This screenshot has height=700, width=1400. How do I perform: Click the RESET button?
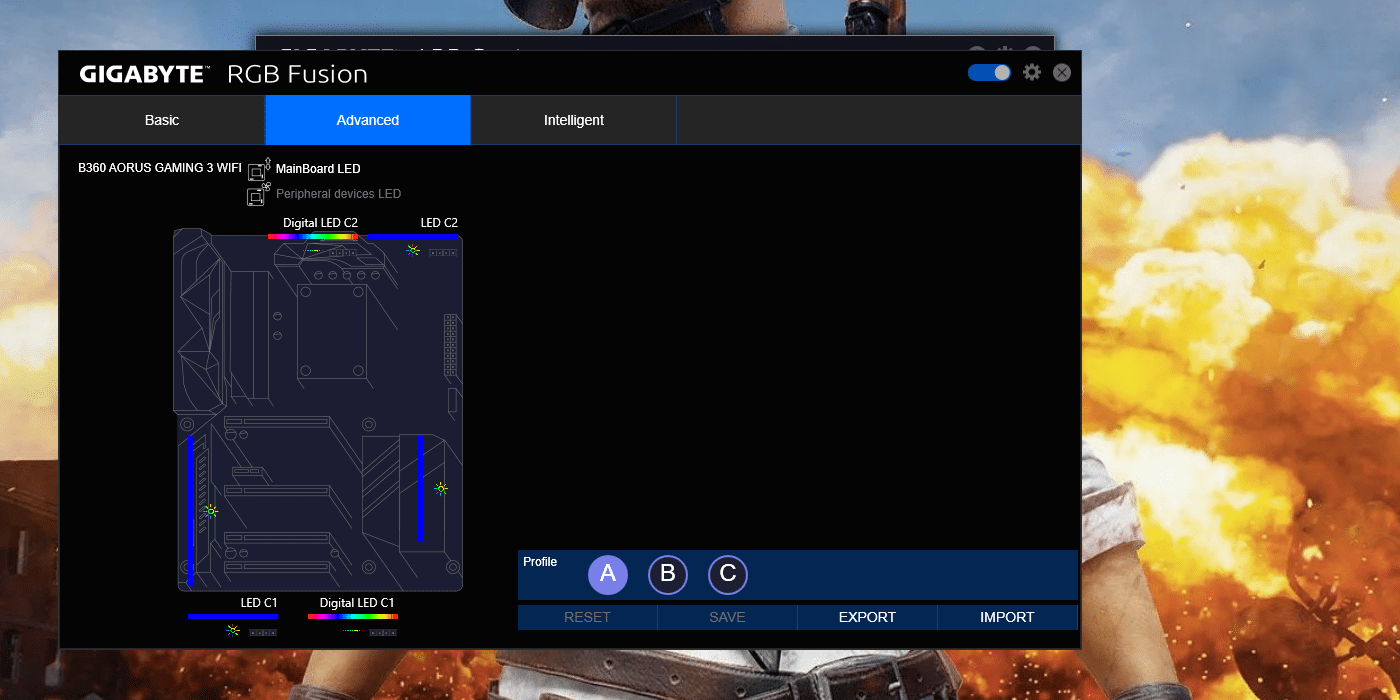point(587,617)
